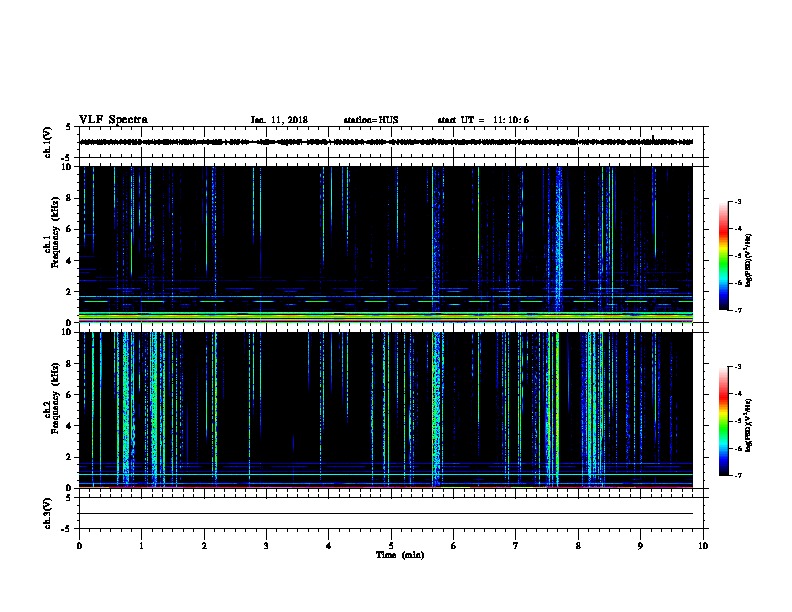Click the ch.1 voltage waveform trace
792x612 pixels.
386,142
